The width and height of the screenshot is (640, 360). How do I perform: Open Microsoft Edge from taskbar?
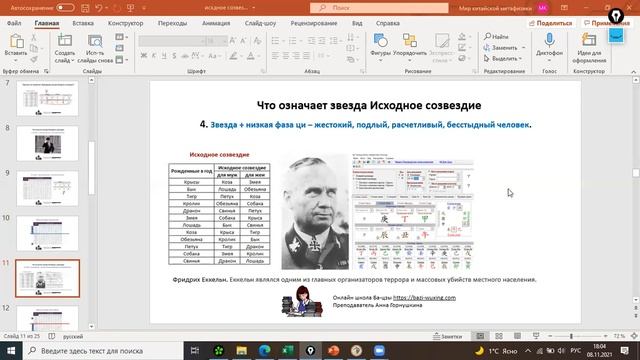(x=264, y=351)
